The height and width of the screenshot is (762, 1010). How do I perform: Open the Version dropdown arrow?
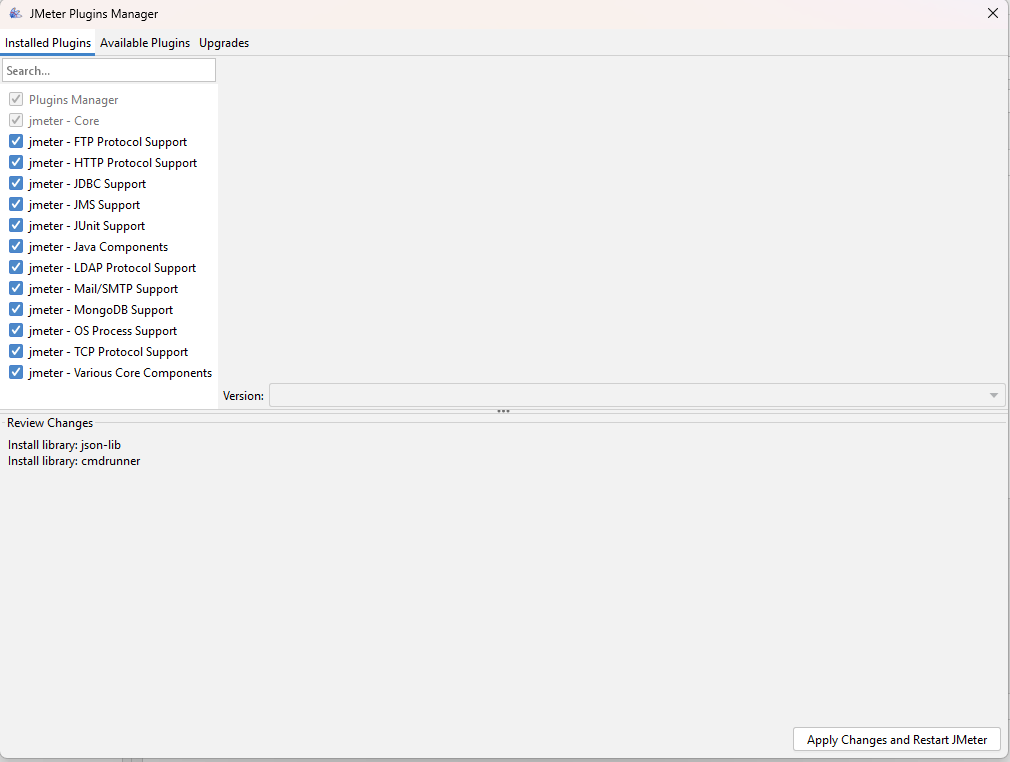pyautogui.click(x=993, y=395)
